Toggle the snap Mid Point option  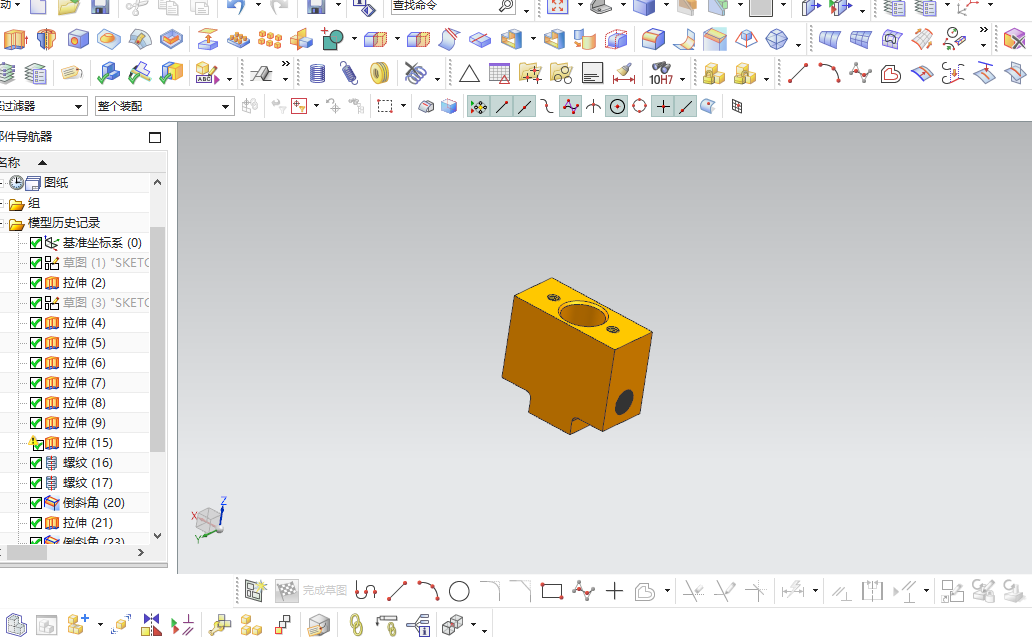pos(524,107)
